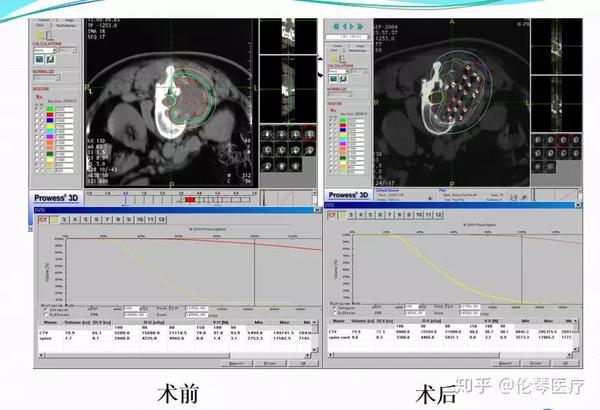Click the green isodose color swatch, pre-op window
The width and height of the screenshot is (600, 410).
tap(50, 109)
